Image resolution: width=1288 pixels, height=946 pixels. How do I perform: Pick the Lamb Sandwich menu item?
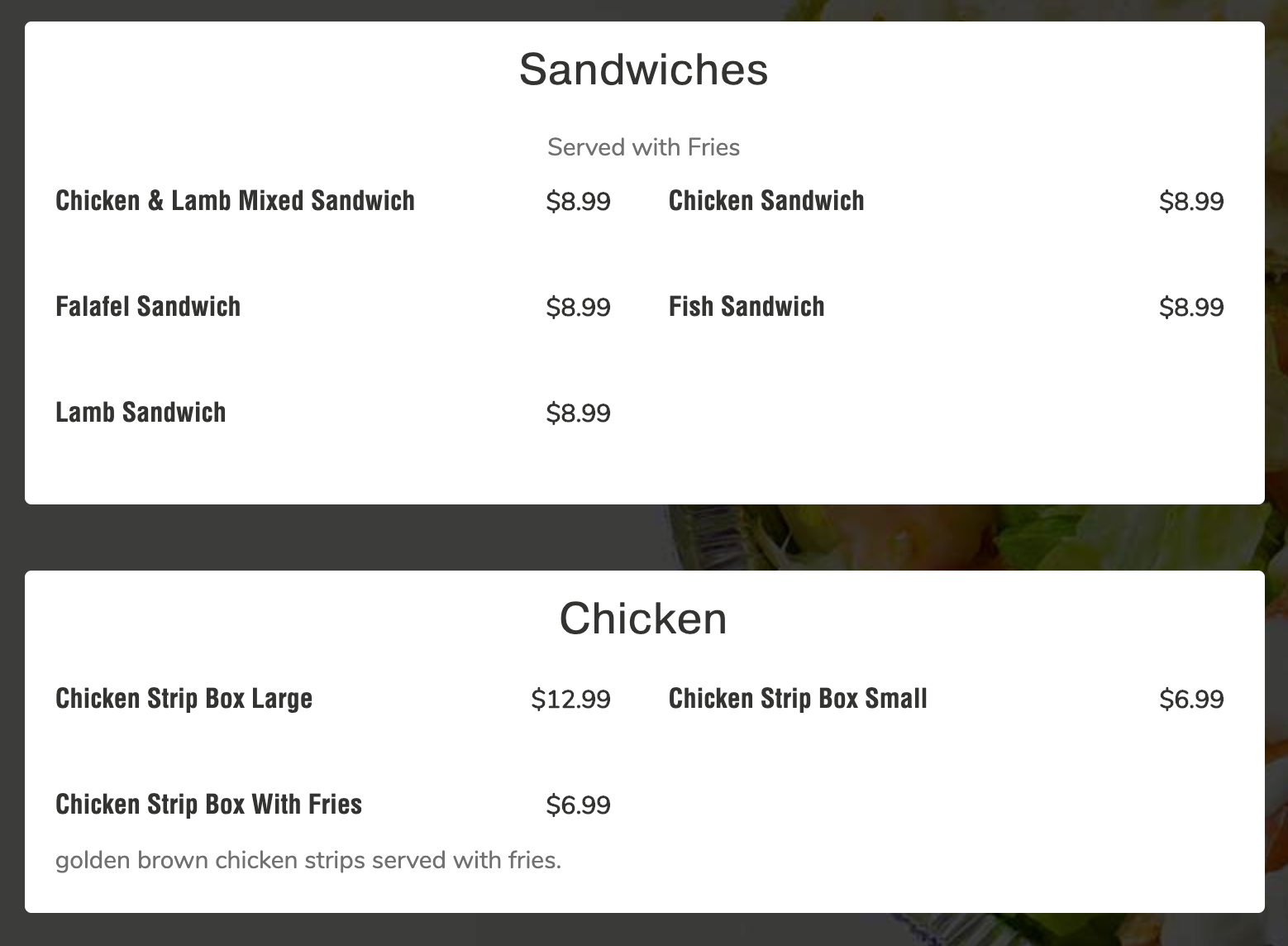pyautogui.click(x=141, y=413)
